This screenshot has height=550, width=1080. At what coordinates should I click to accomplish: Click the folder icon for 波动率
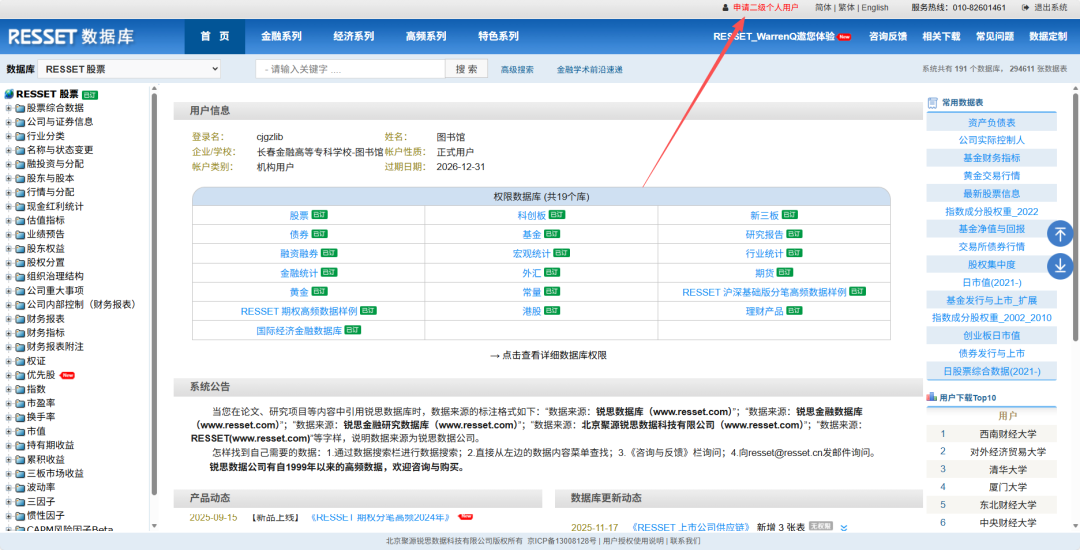coord(20,487)
